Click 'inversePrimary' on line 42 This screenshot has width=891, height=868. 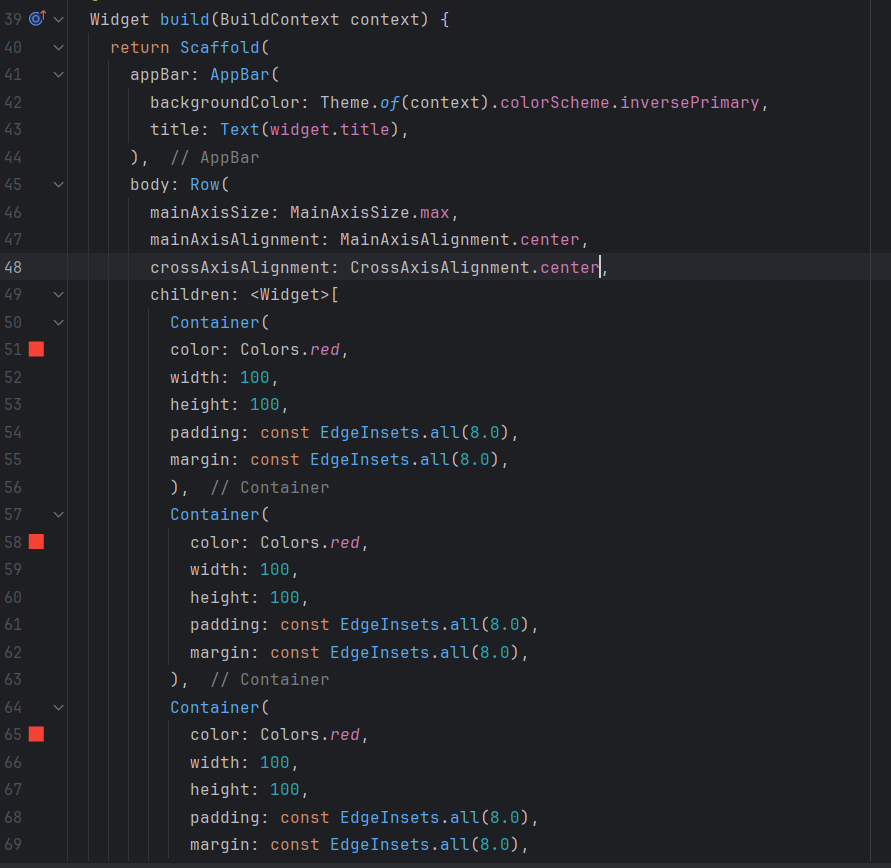pyautogui.click(x=689, y=102)
